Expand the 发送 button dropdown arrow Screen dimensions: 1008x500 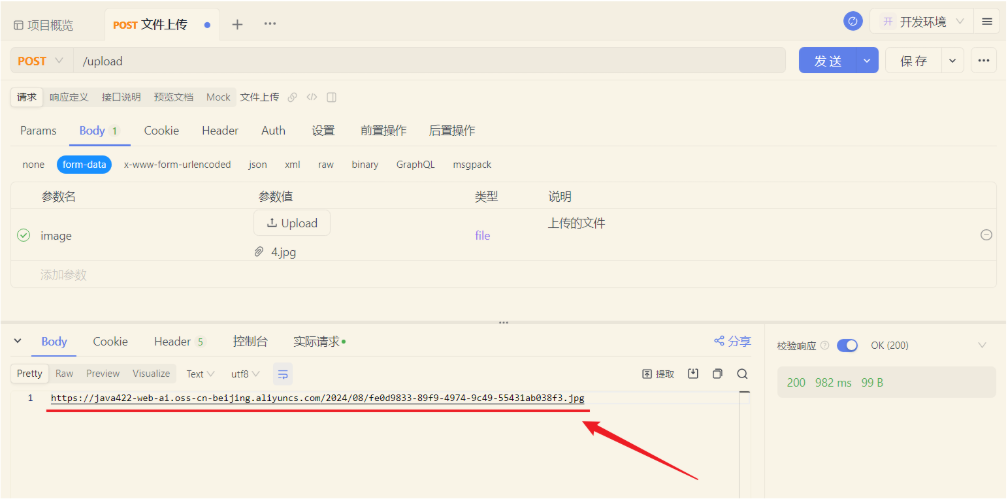click(867, 61)
